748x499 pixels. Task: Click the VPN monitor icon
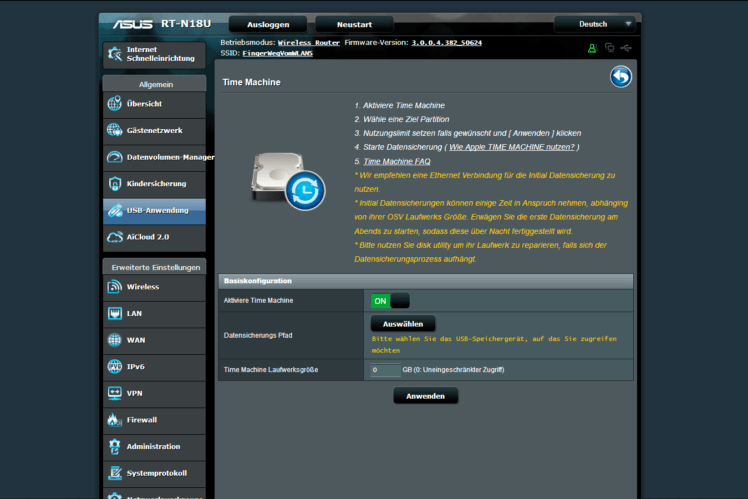[114, 393]
